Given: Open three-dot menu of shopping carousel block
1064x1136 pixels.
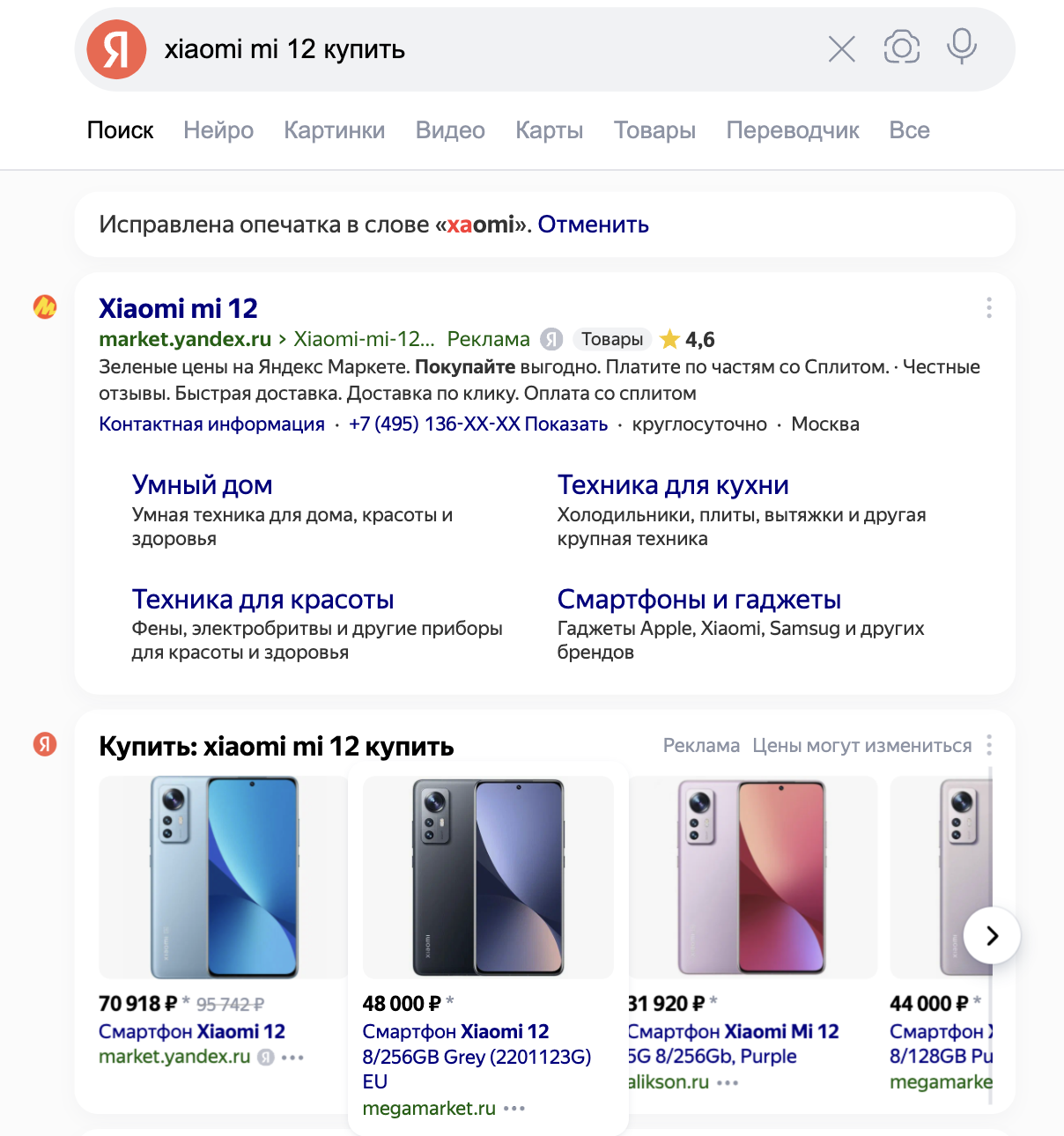Looking at the screenshot, I should (989, 745).
